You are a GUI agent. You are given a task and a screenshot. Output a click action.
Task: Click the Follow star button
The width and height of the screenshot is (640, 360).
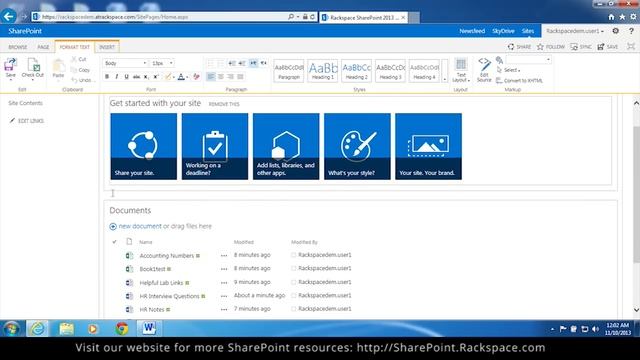(551, 47)
